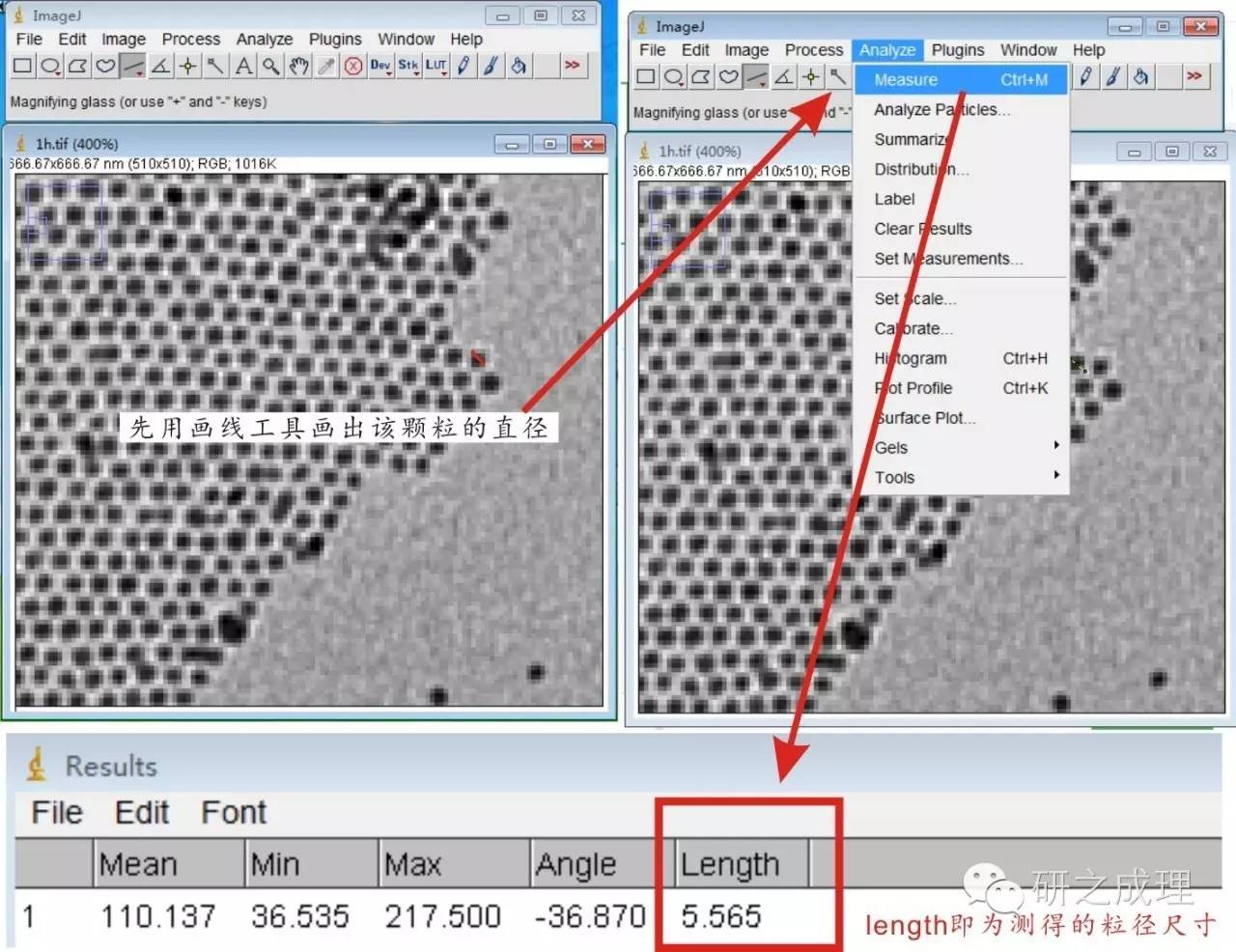
Task: Open Set Measurements... menu entry
Action: [962, 260]
